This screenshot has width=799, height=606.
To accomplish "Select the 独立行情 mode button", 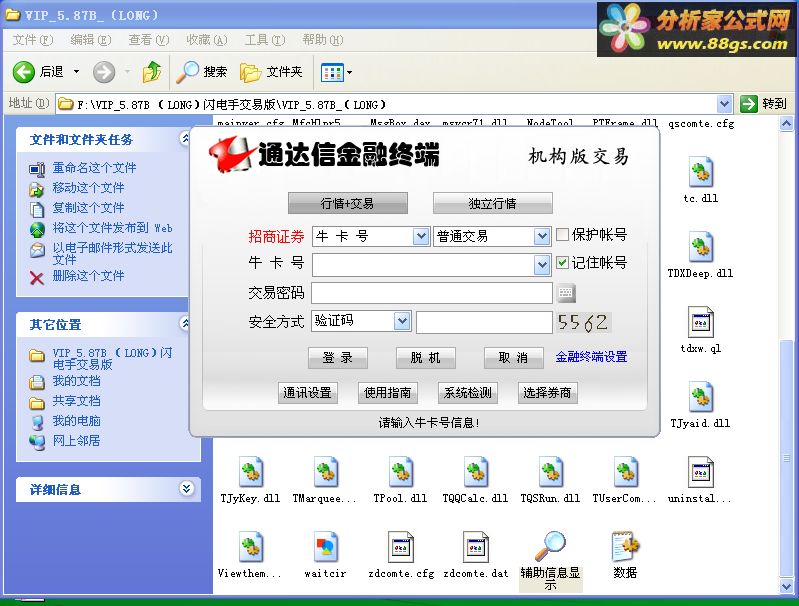I will (x=493, y=203).
